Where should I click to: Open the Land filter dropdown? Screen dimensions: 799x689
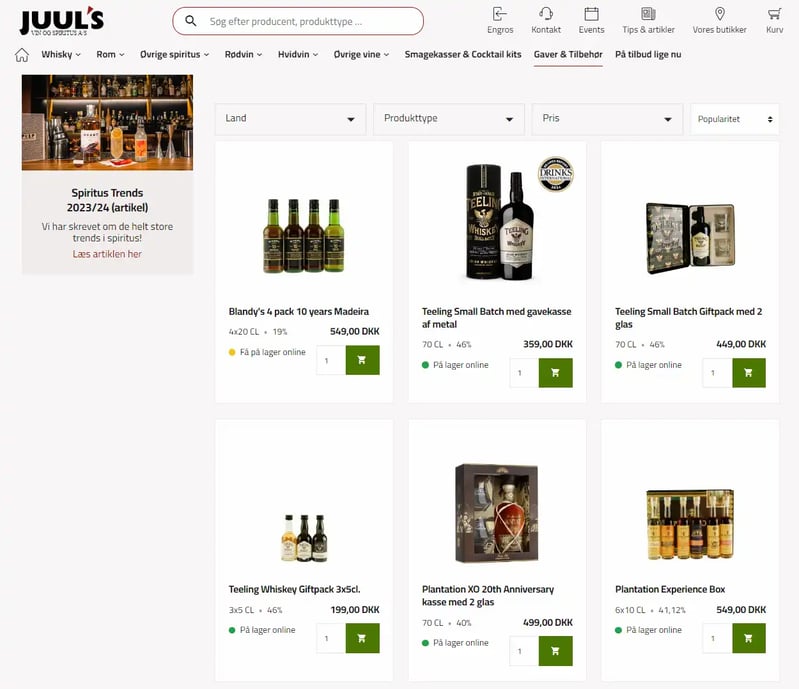click(x=290, y=119)
